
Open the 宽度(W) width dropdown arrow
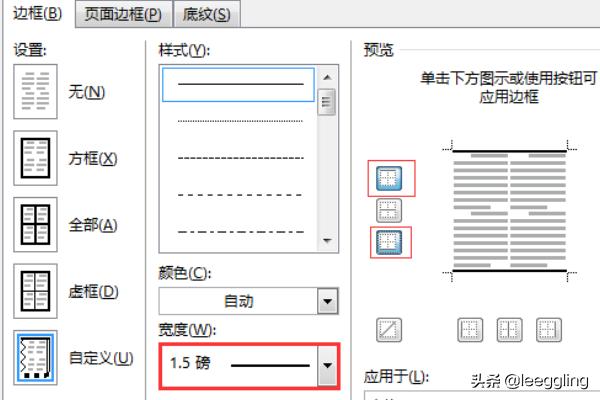[x=328, y=366]
